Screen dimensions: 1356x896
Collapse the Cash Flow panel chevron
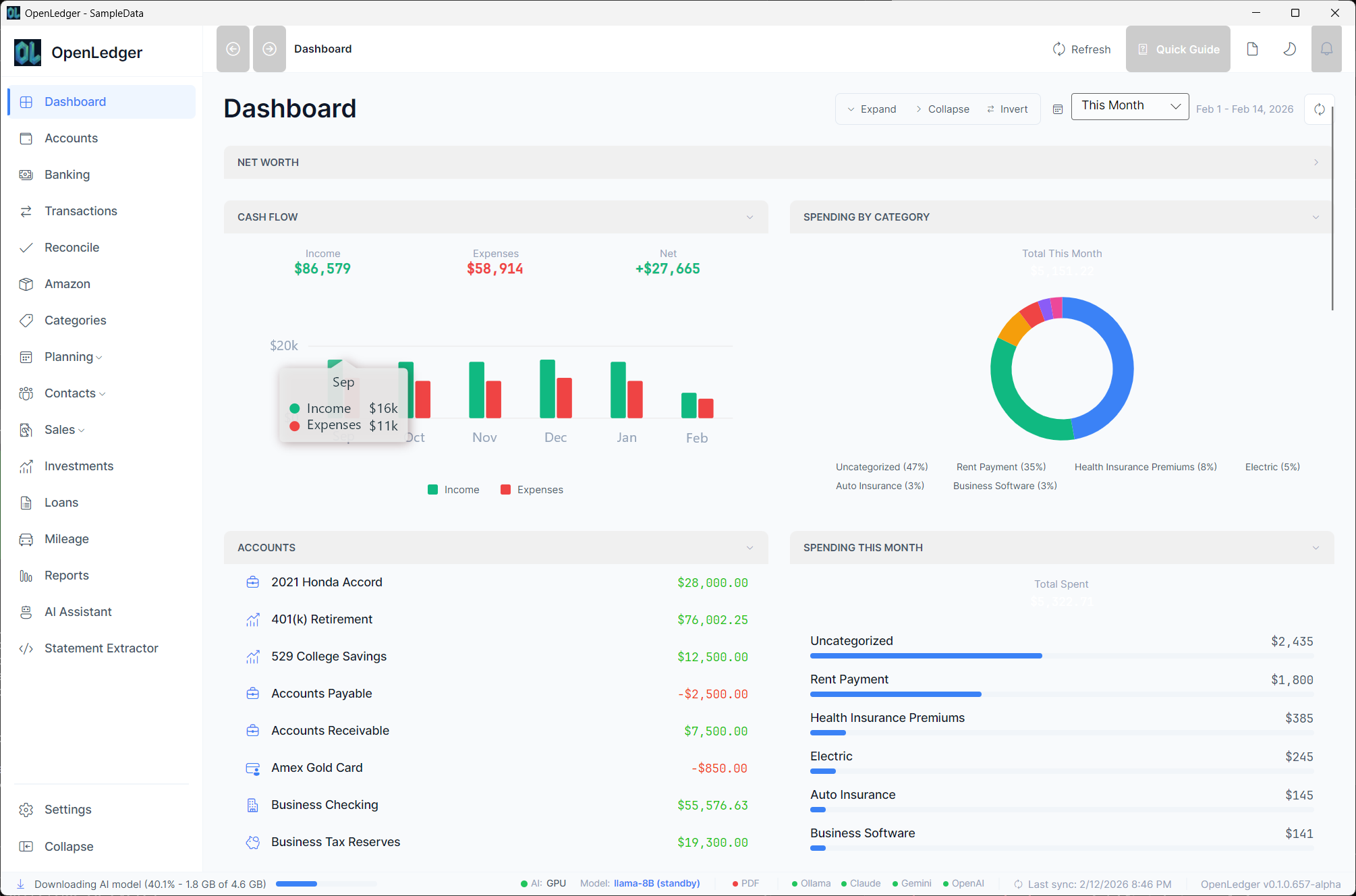coord(750,217)
